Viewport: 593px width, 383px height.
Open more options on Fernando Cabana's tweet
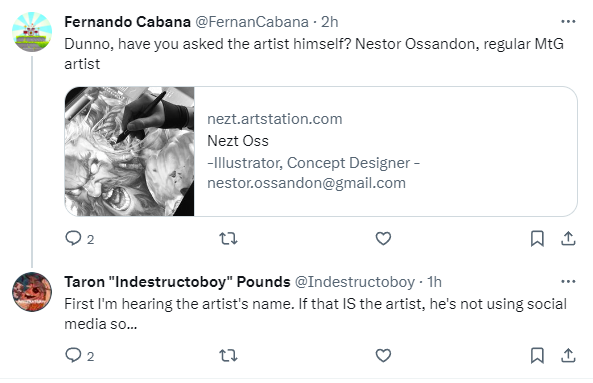(x=568, y=22)
